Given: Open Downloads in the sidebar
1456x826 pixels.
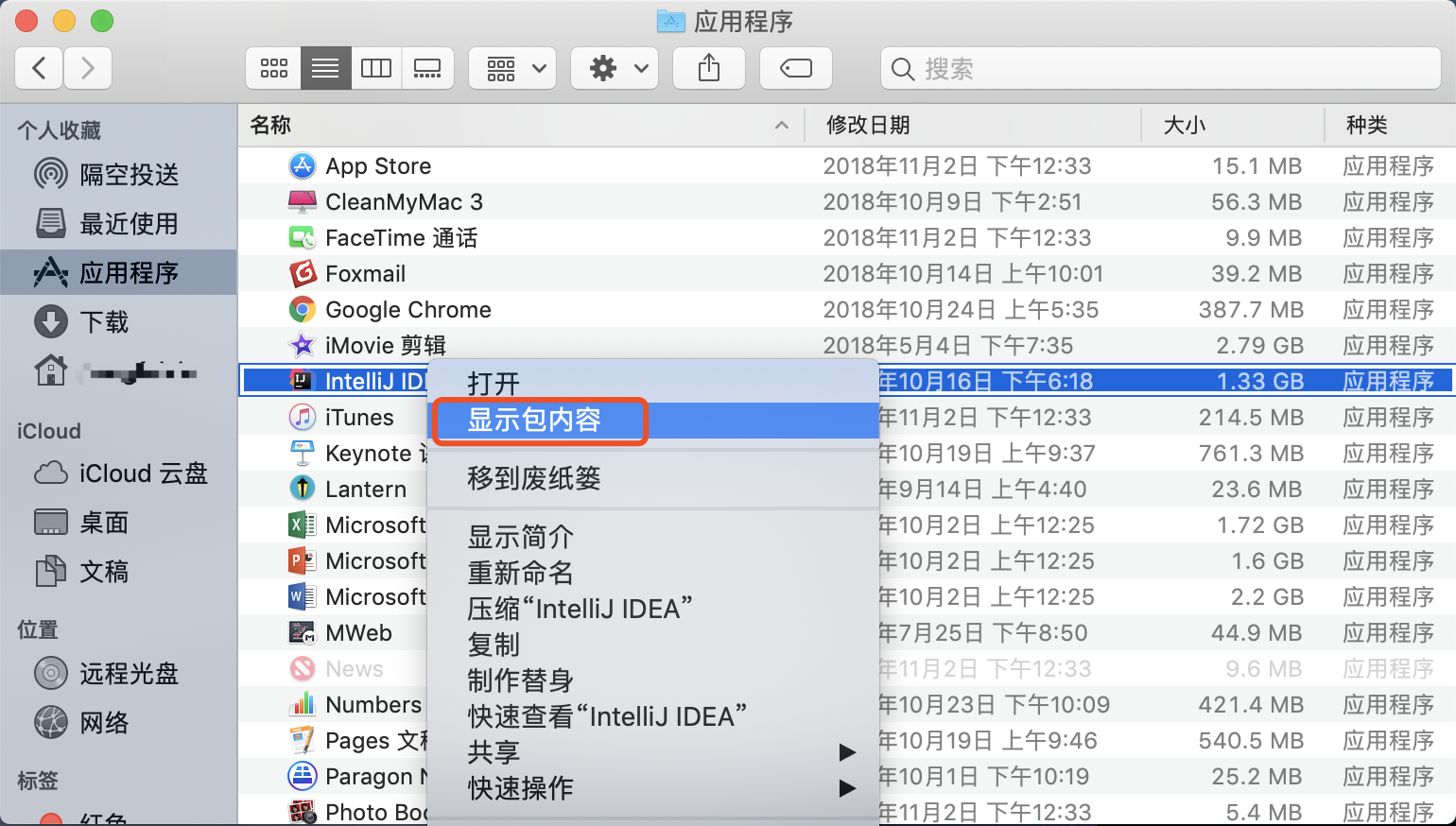Looking at the screenshot, I should tap(118, 322).
